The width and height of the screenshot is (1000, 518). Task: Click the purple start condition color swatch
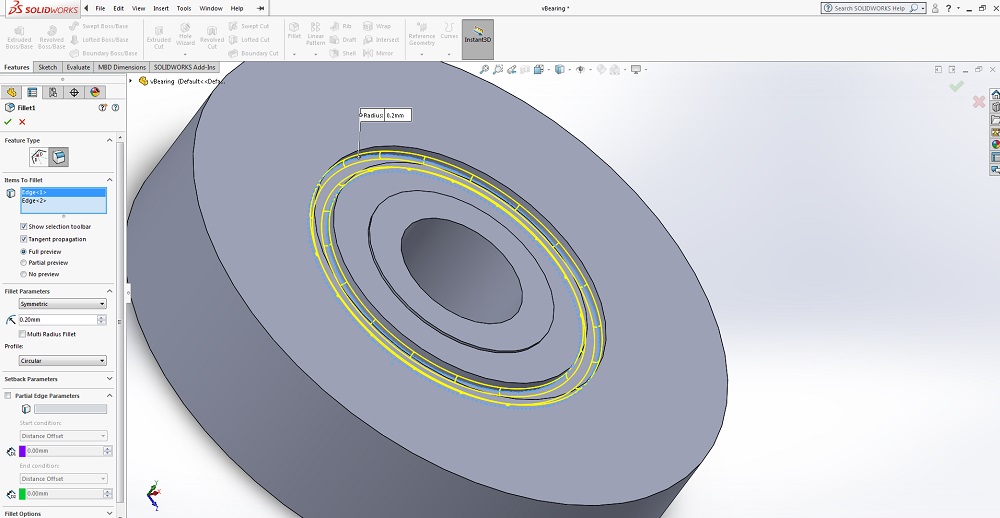point(22,451)
